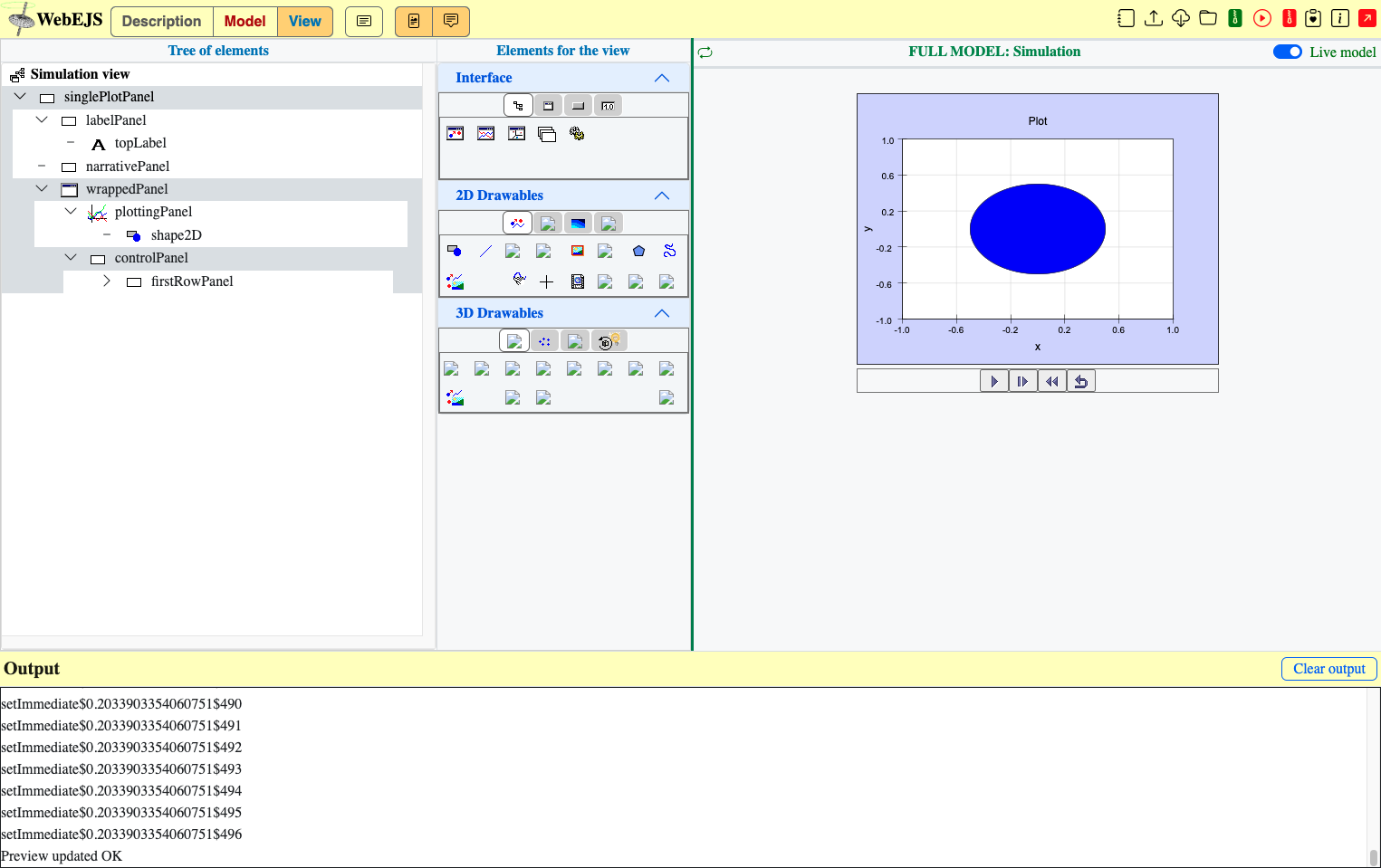The height and width of the screenshot is (868, 1381).
Task: Toggle the Live model switch
Action: (1287, 52)
